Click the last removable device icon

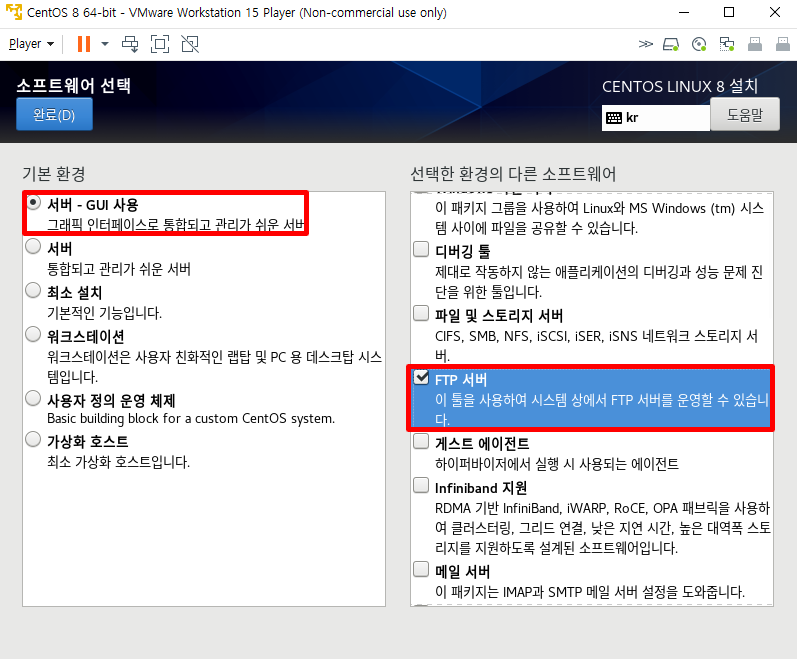pyautogui.click(x=783, y=44)
